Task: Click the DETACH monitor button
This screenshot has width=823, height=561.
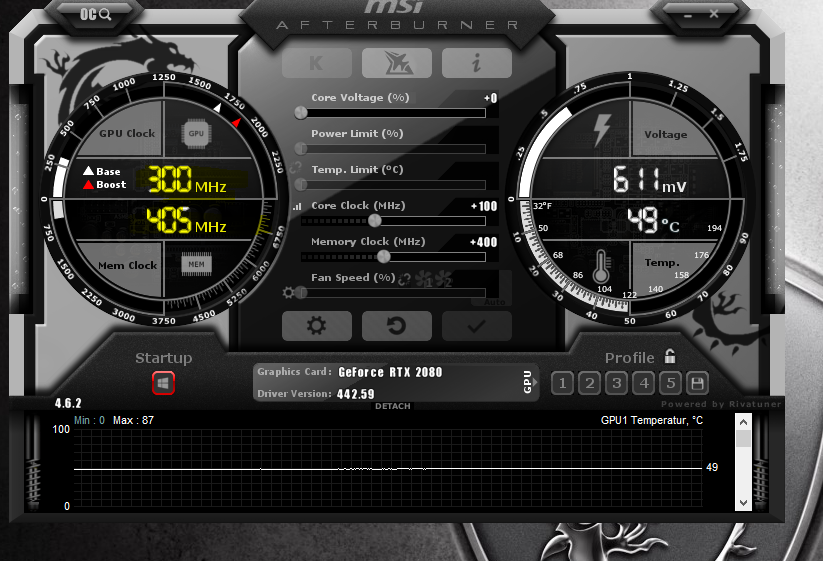Action: click(x=393, y=406)
